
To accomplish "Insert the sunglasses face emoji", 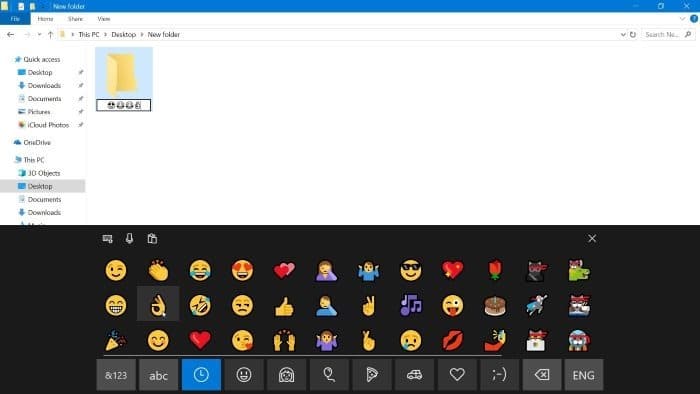I will click(x=411, y=270).
